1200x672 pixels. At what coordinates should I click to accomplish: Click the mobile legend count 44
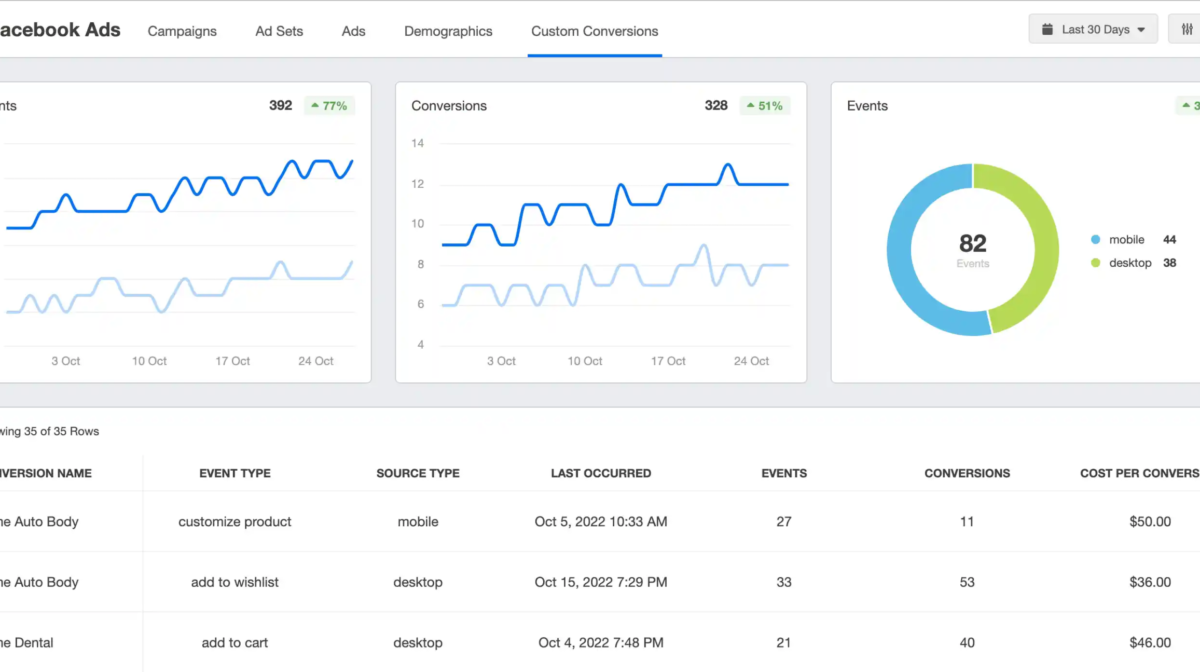1170,240
